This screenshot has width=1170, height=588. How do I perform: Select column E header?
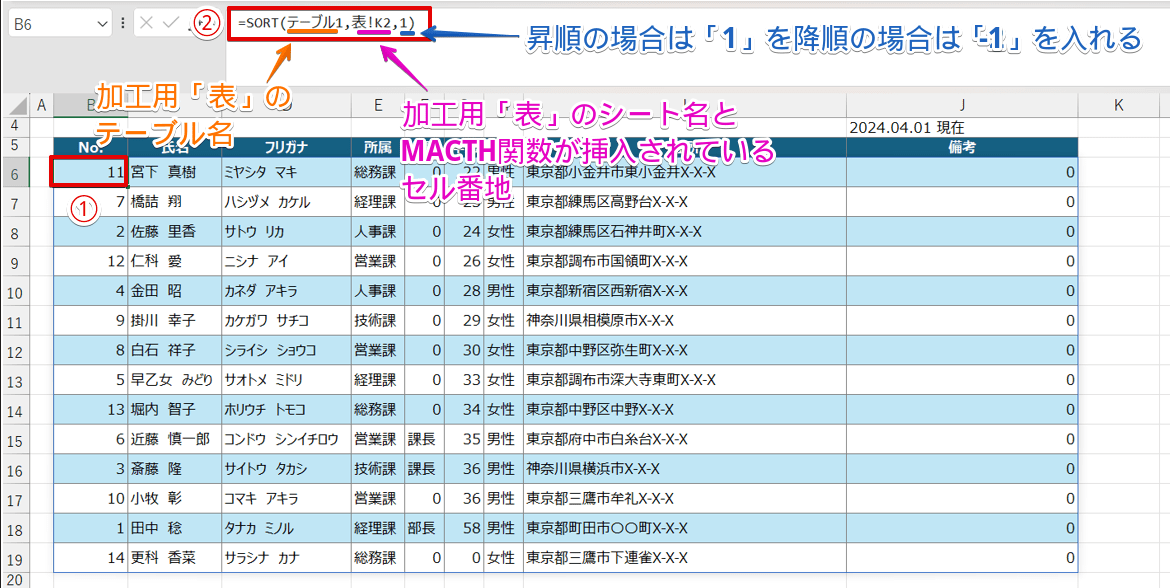[x=377, y=105]
